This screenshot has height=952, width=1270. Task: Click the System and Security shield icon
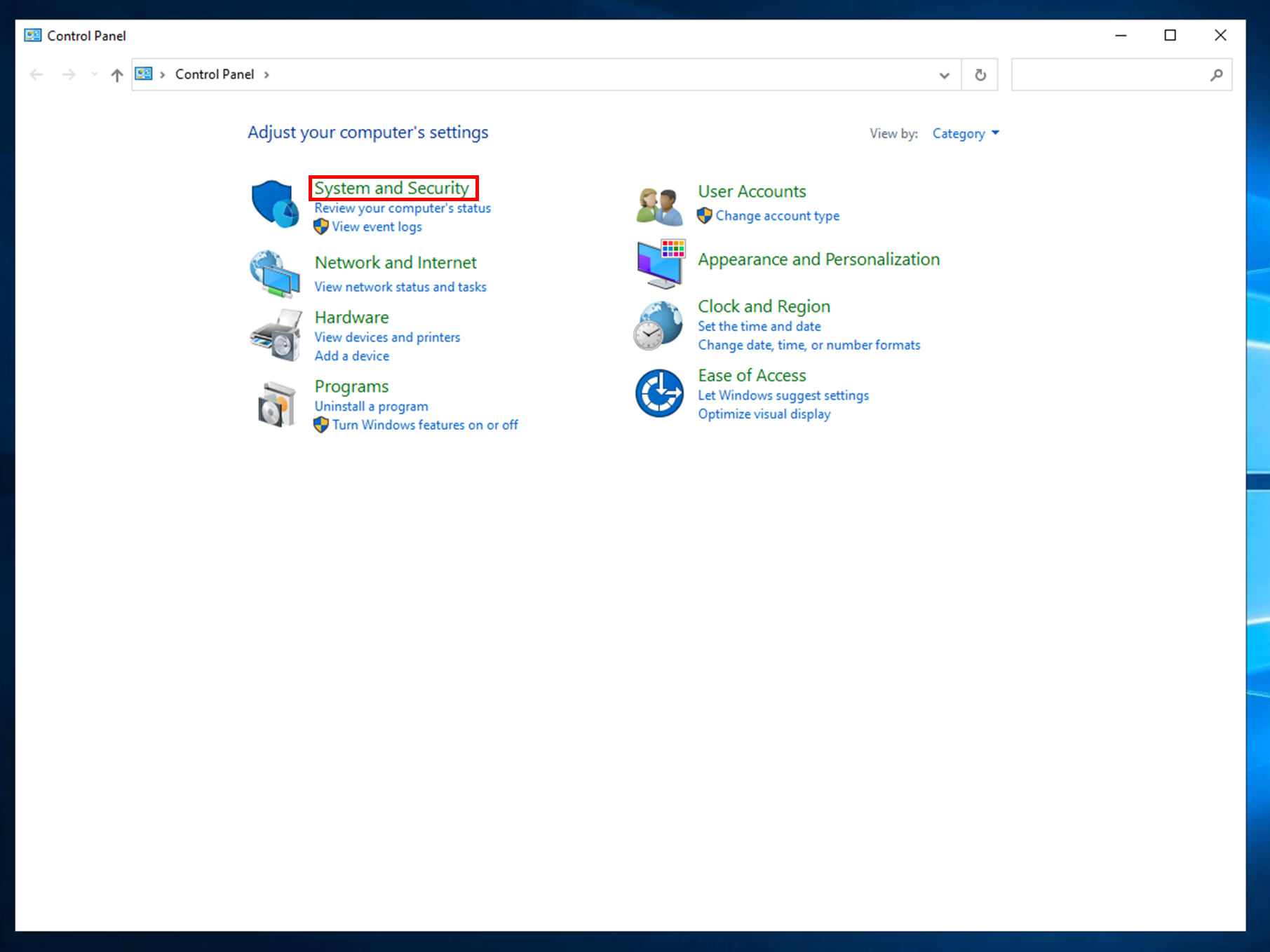275,203
